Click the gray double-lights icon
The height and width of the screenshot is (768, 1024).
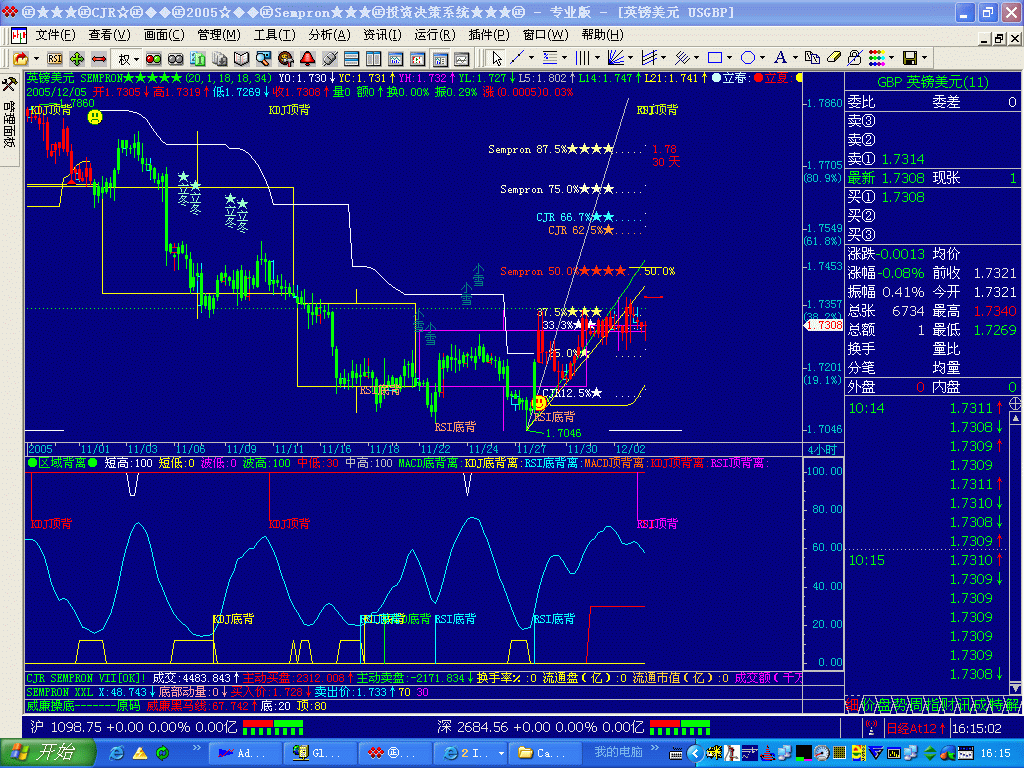point(175,59)
